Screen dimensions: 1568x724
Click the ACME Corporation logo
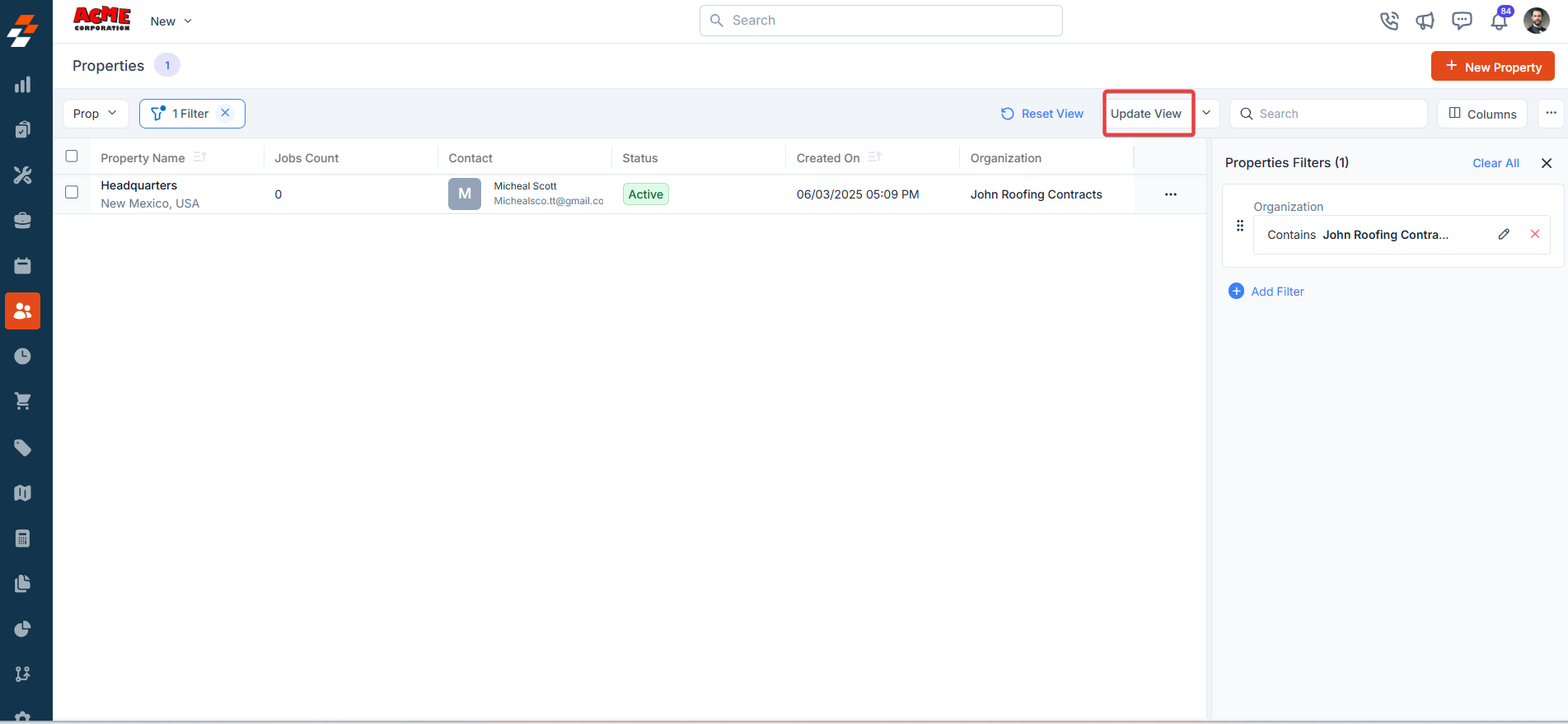[102, 19]
